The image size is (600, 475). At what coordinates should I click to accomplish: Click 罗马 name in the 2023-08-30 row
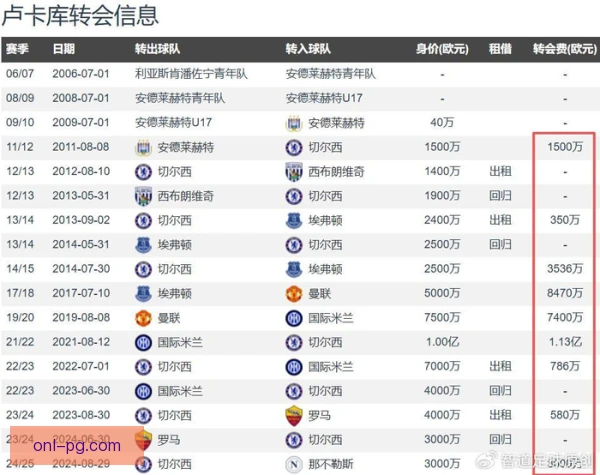point(320,416)
